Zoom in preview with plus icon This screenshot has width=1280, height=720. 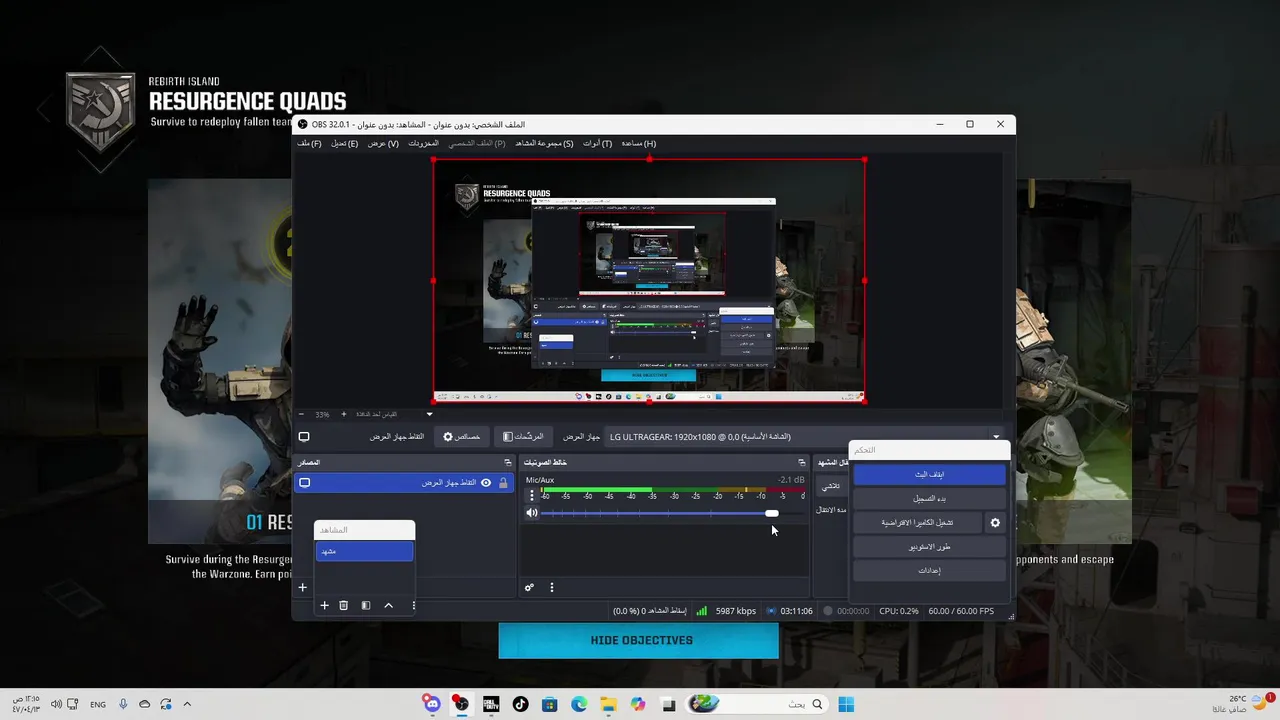pyautogui.click(x=343, y=414)
